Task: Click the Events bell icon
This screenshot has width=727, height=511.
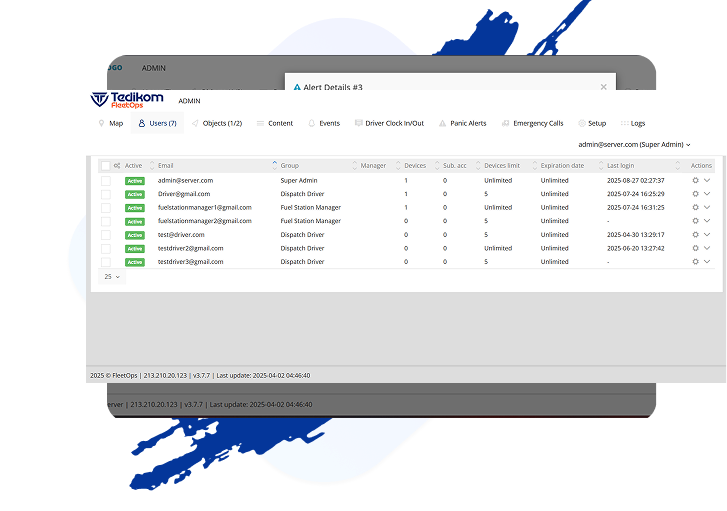Action: [x=311, y=124]
